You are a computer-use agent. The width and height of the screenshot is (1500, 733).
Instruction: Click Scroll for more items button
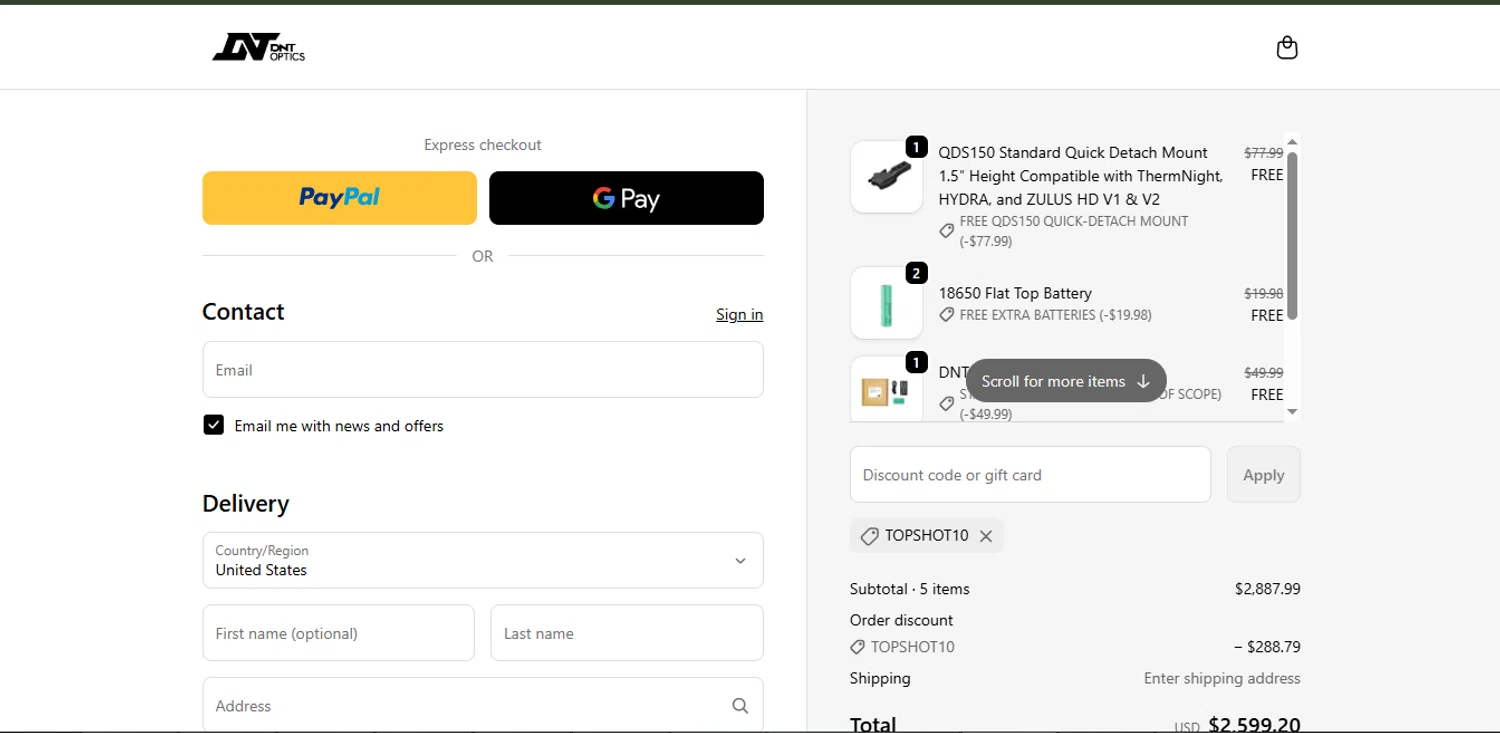[x=1066, y=381]
